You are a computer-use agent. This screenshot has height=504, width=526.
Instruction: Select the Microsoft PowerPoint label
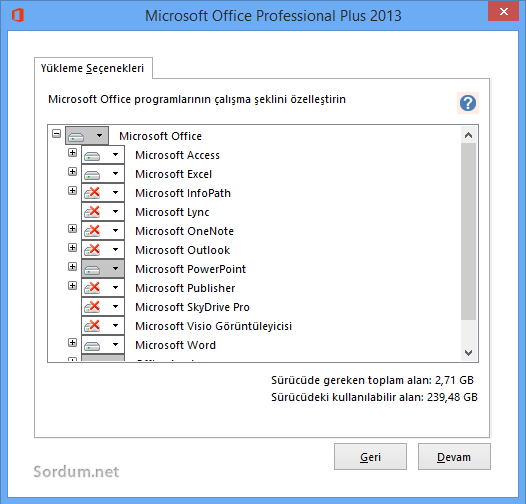pos(191,269)
